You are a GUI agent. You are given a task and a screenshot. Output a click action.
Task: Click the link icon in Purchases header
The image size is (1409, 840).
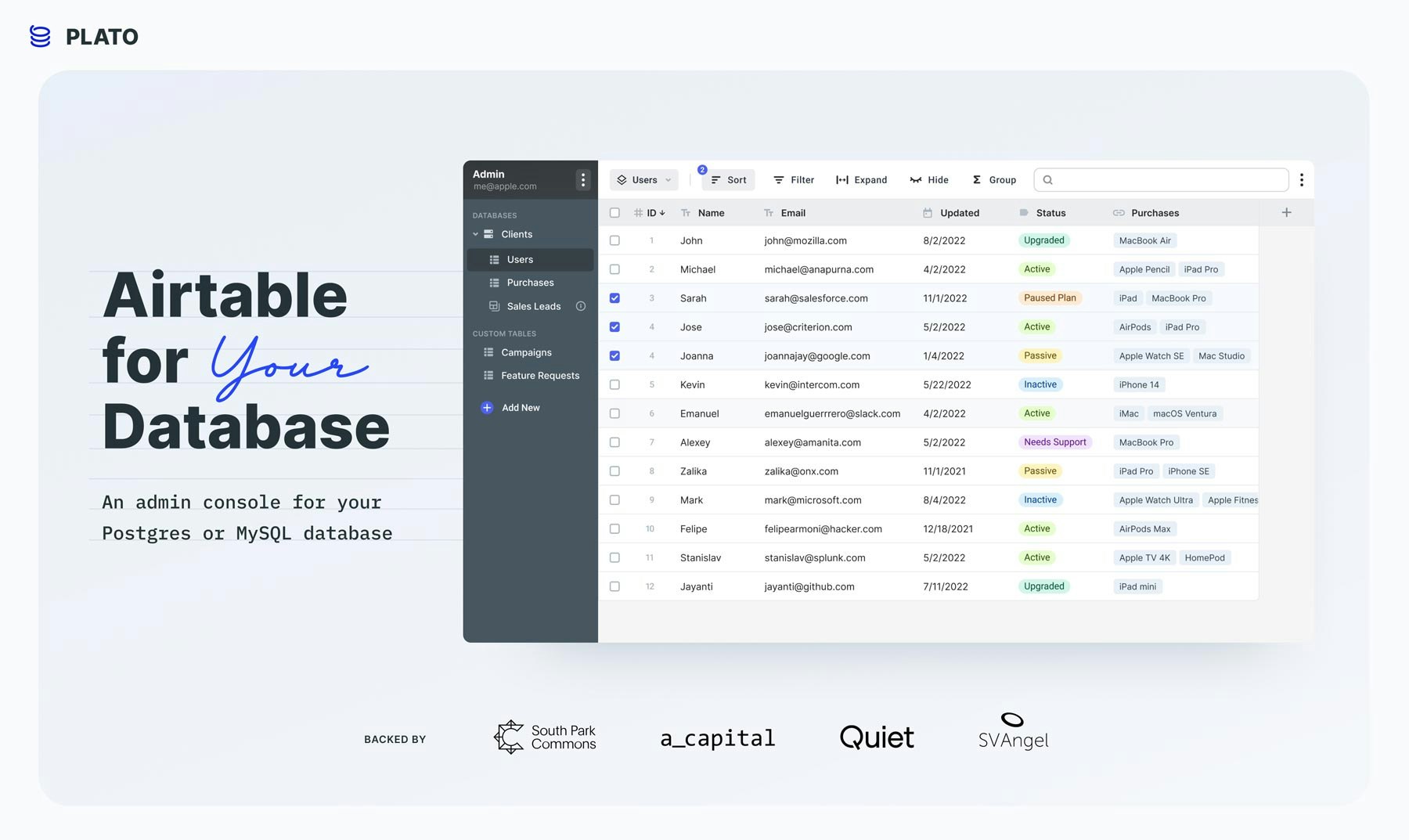[1119, 213]
